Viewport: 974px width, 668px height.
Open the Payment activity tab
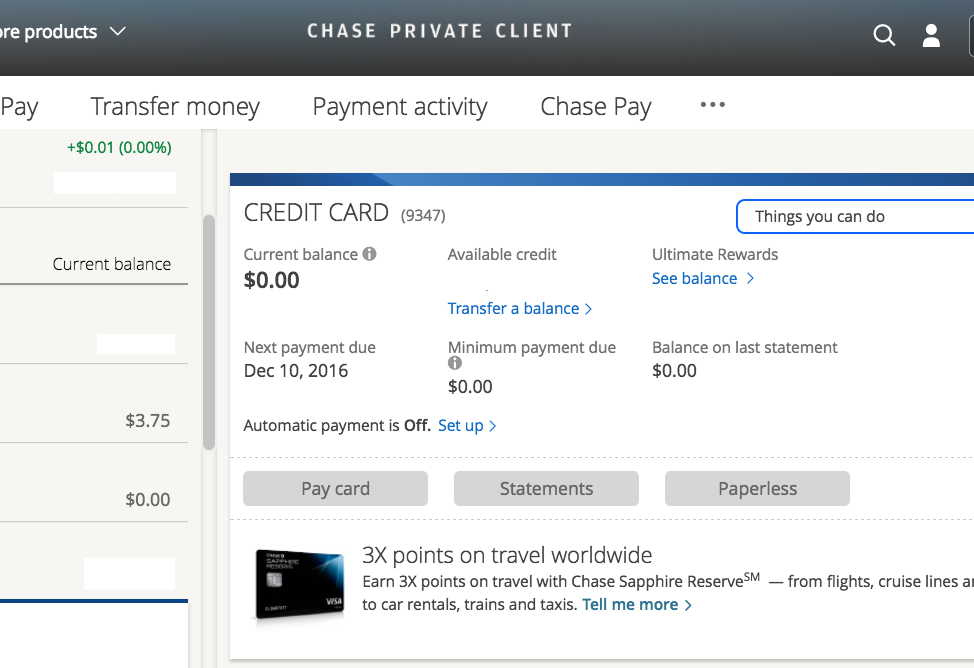[x=400, y=106]
